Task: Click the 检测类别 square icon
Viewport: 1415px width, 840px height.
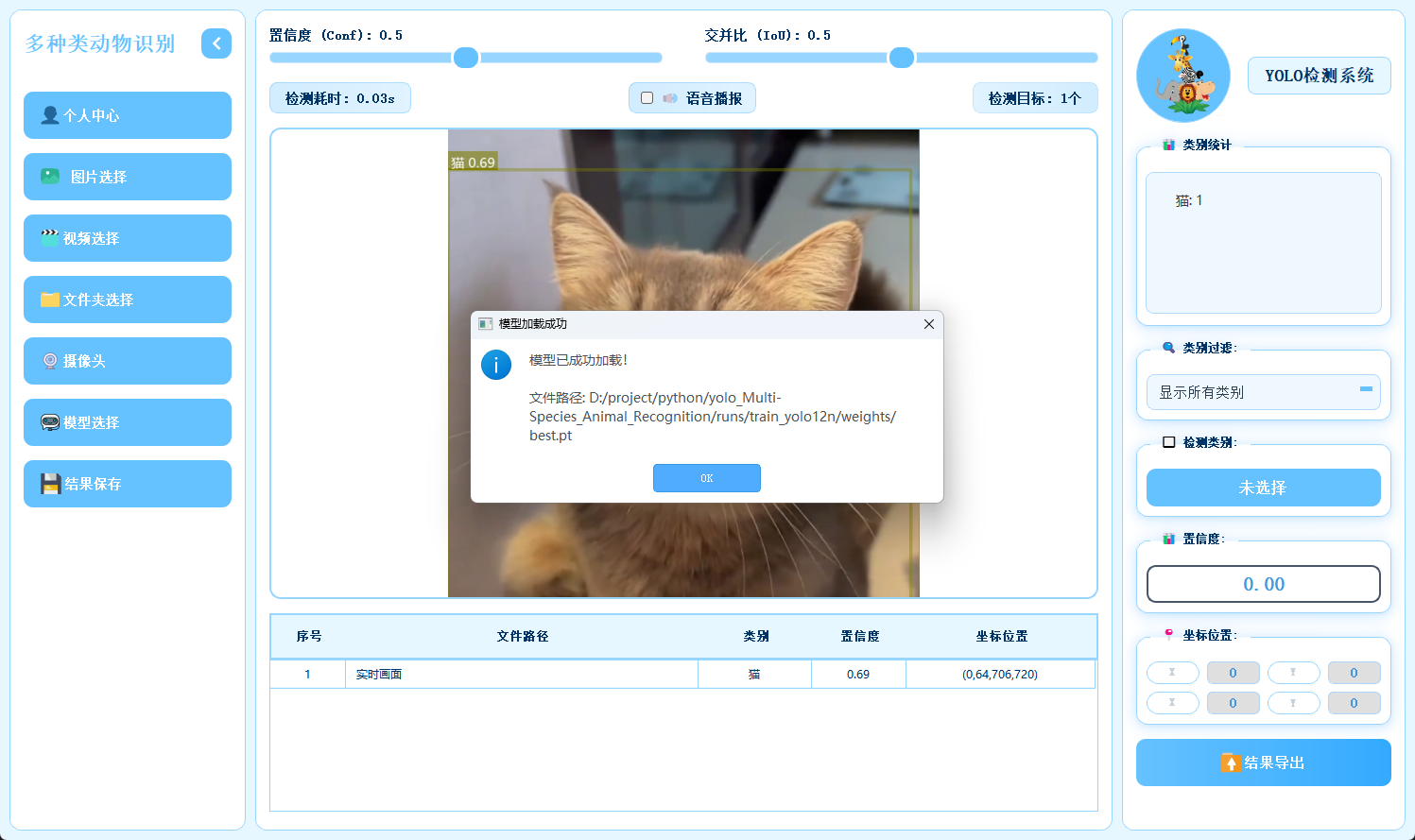Action: (x=1169, y=442)
